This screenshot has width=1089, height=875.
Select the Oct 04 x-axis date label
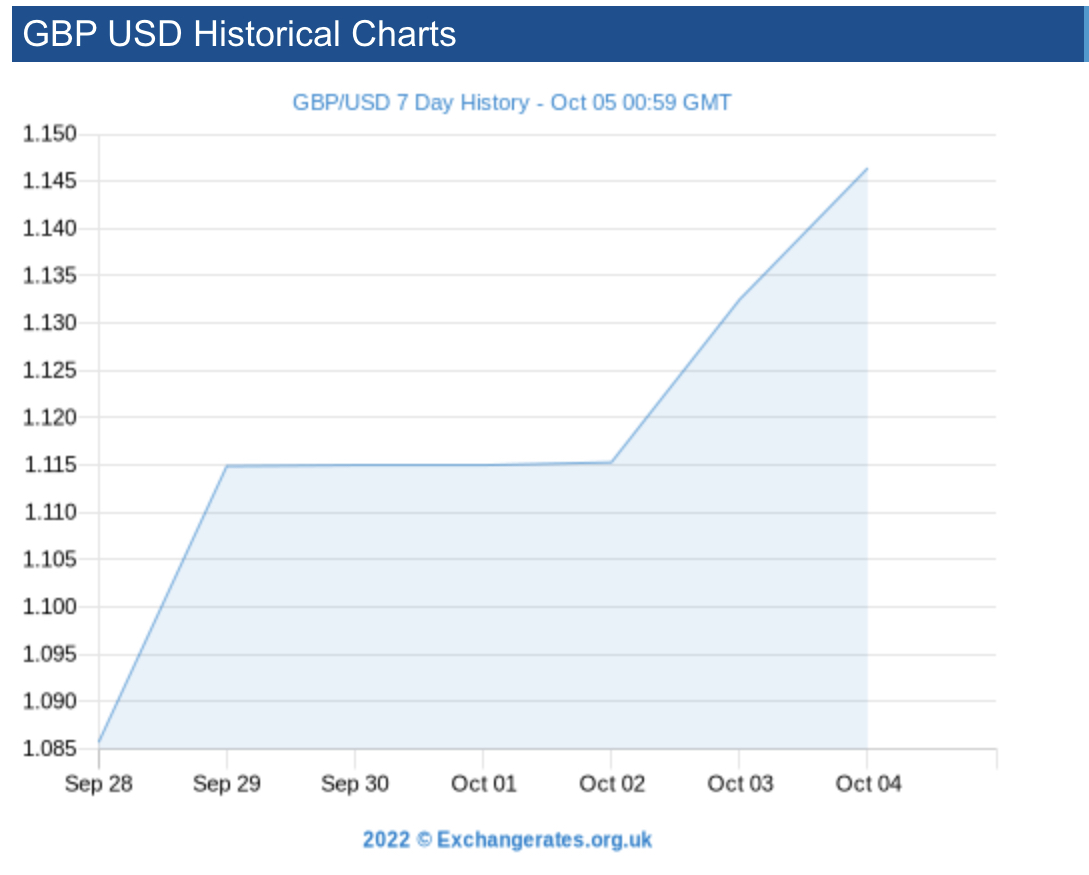(867, 784)
